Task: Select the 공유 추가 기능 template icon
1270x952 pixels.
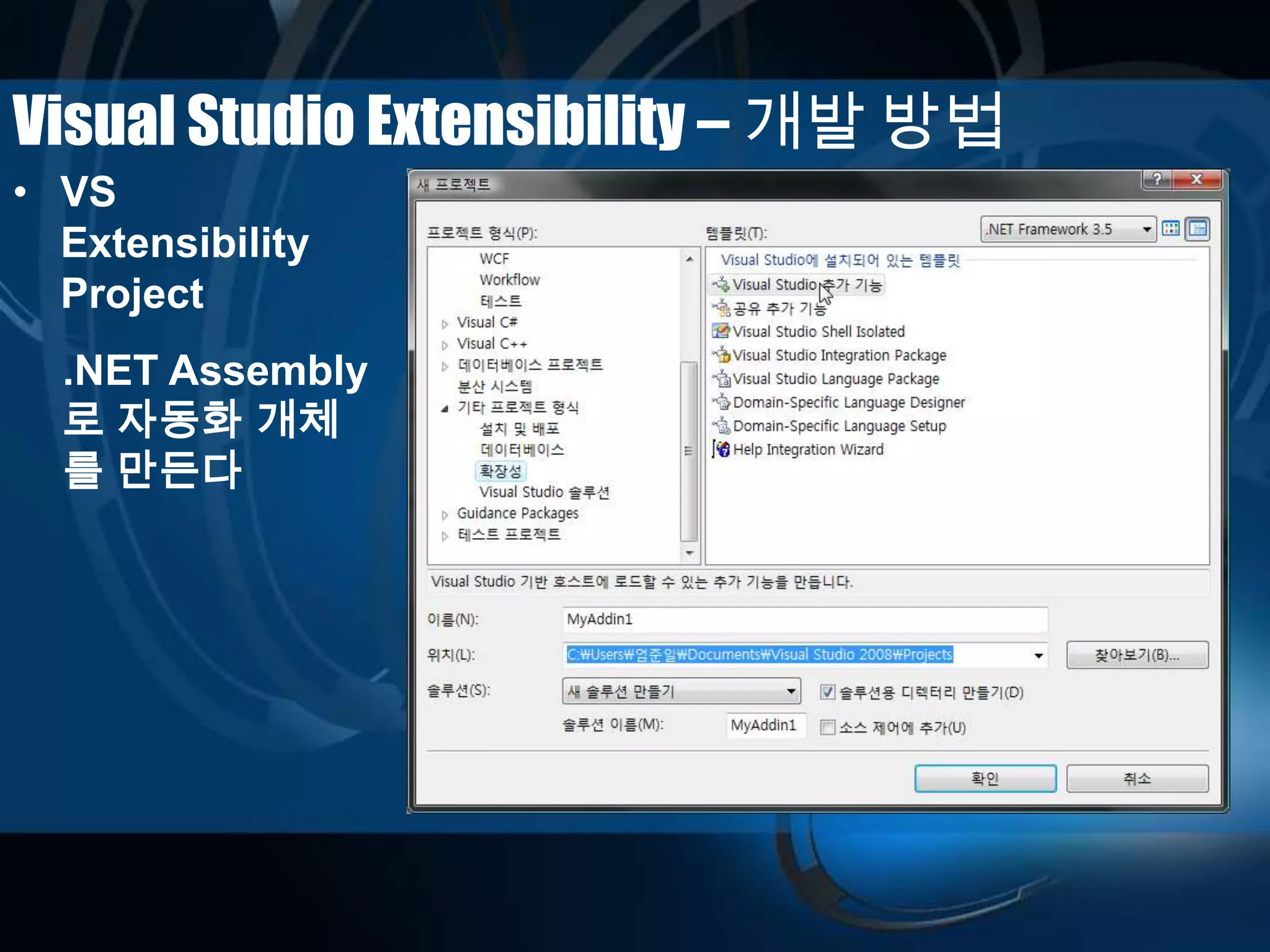Action: [x=721, y=308]
